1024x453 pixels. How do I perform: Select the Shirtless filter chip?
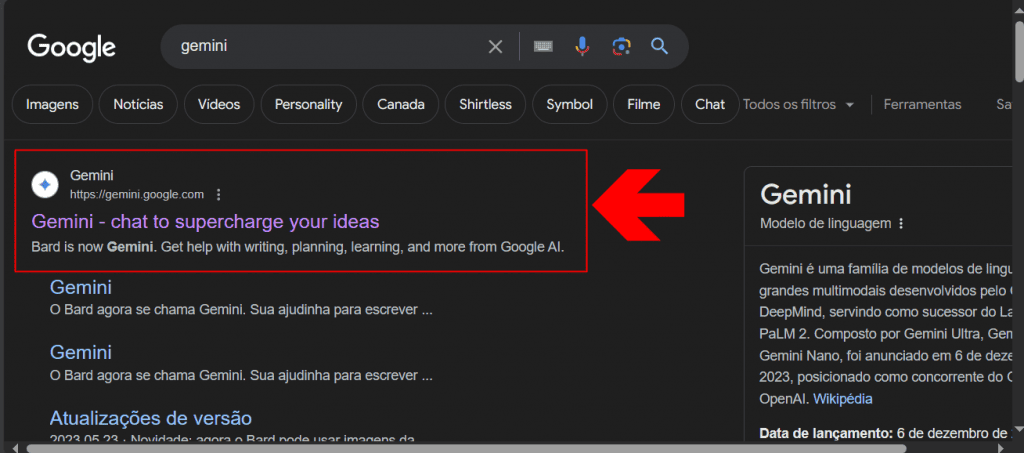[485, 104]
